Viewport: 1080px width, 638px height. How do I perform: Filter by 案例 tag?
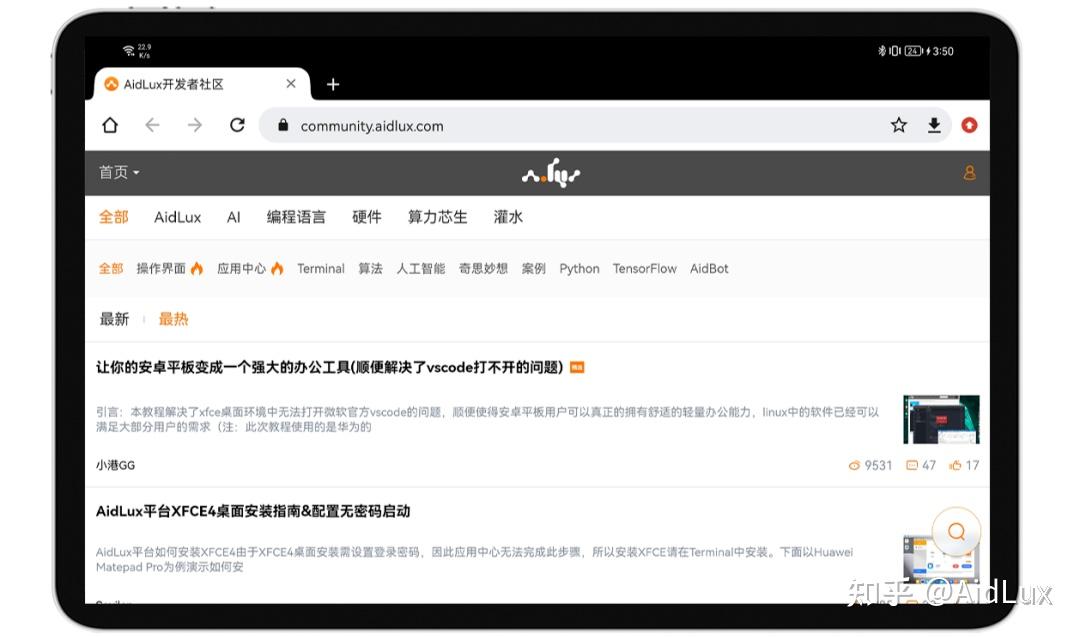click(x=534, y=269)
